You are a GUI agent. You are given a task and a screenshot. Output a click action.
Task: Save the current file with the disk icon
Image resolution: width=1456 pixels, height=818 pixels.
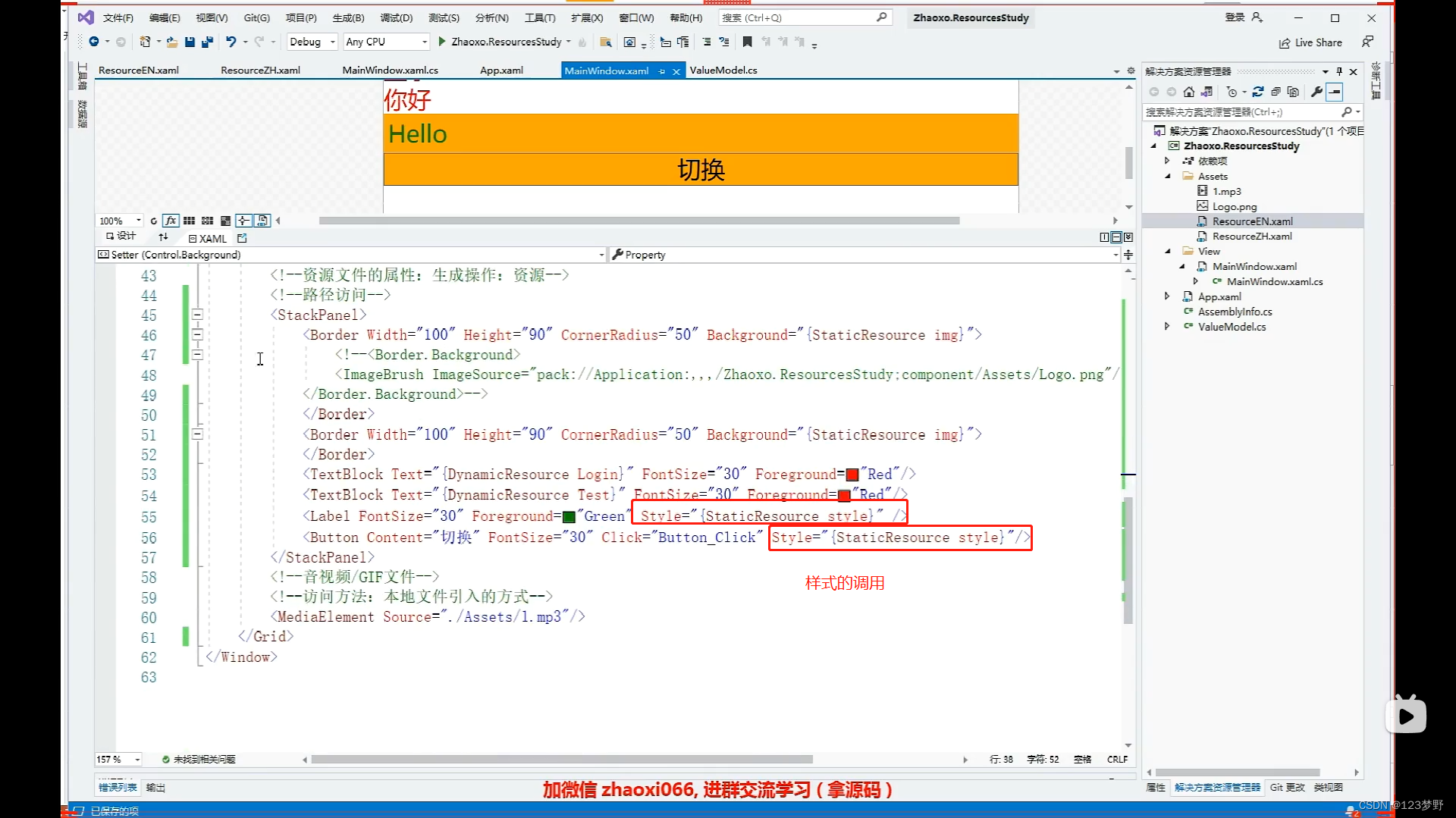[190, 42]
